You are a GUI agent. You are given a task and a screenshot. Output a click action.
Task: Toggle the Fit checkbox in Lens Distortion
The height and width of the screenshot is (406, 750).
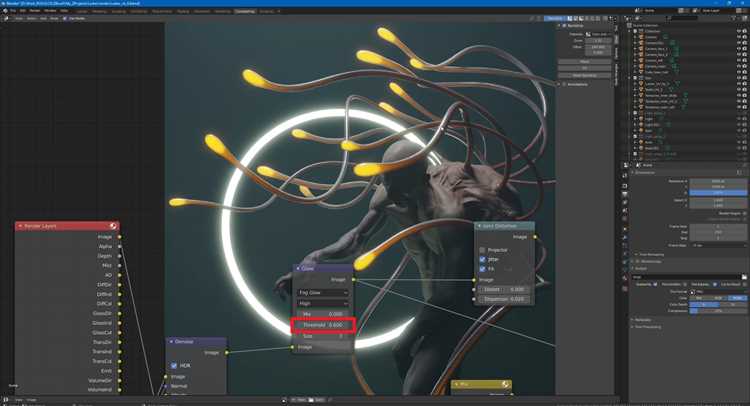483,269
